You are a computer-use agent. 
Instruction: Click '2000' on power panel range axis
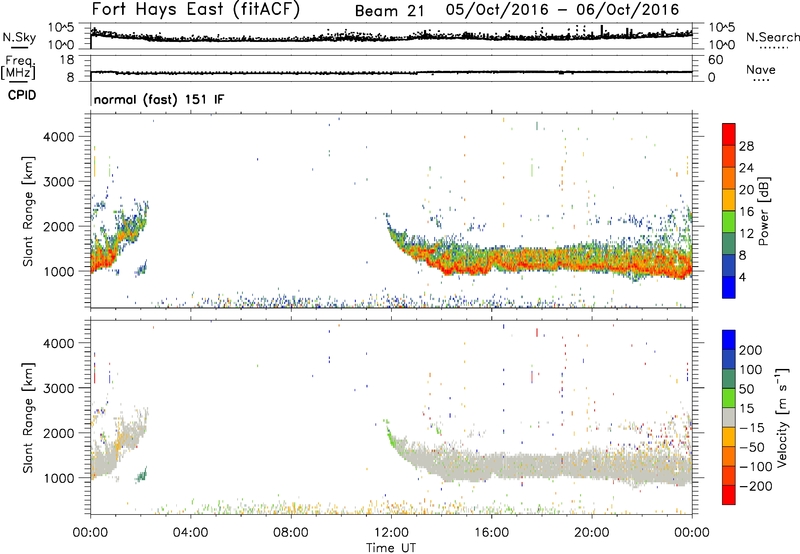point(59,226)
